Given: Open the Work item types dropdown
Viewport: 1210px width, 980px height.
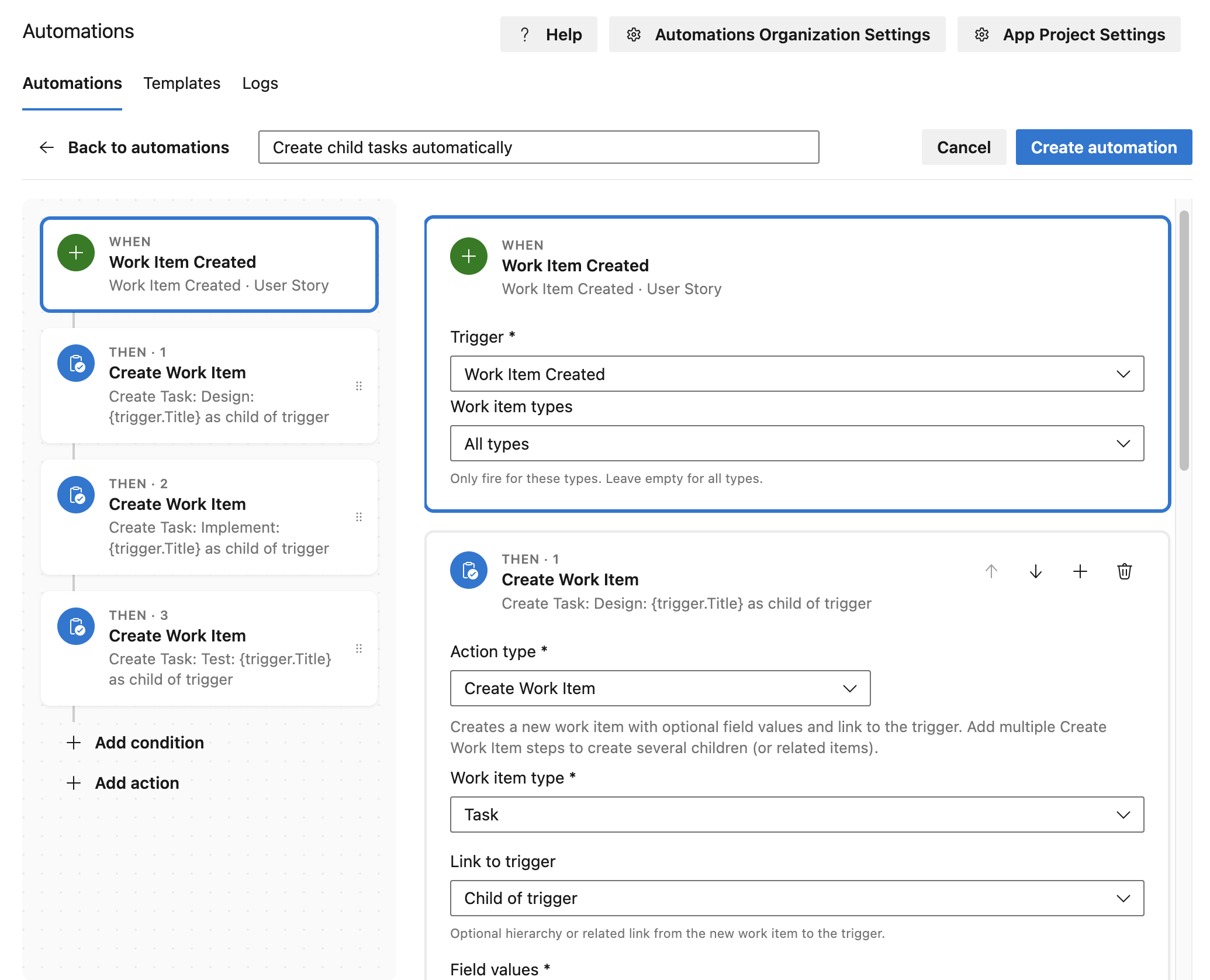Looking at the screenshot, I should (797, 443).
